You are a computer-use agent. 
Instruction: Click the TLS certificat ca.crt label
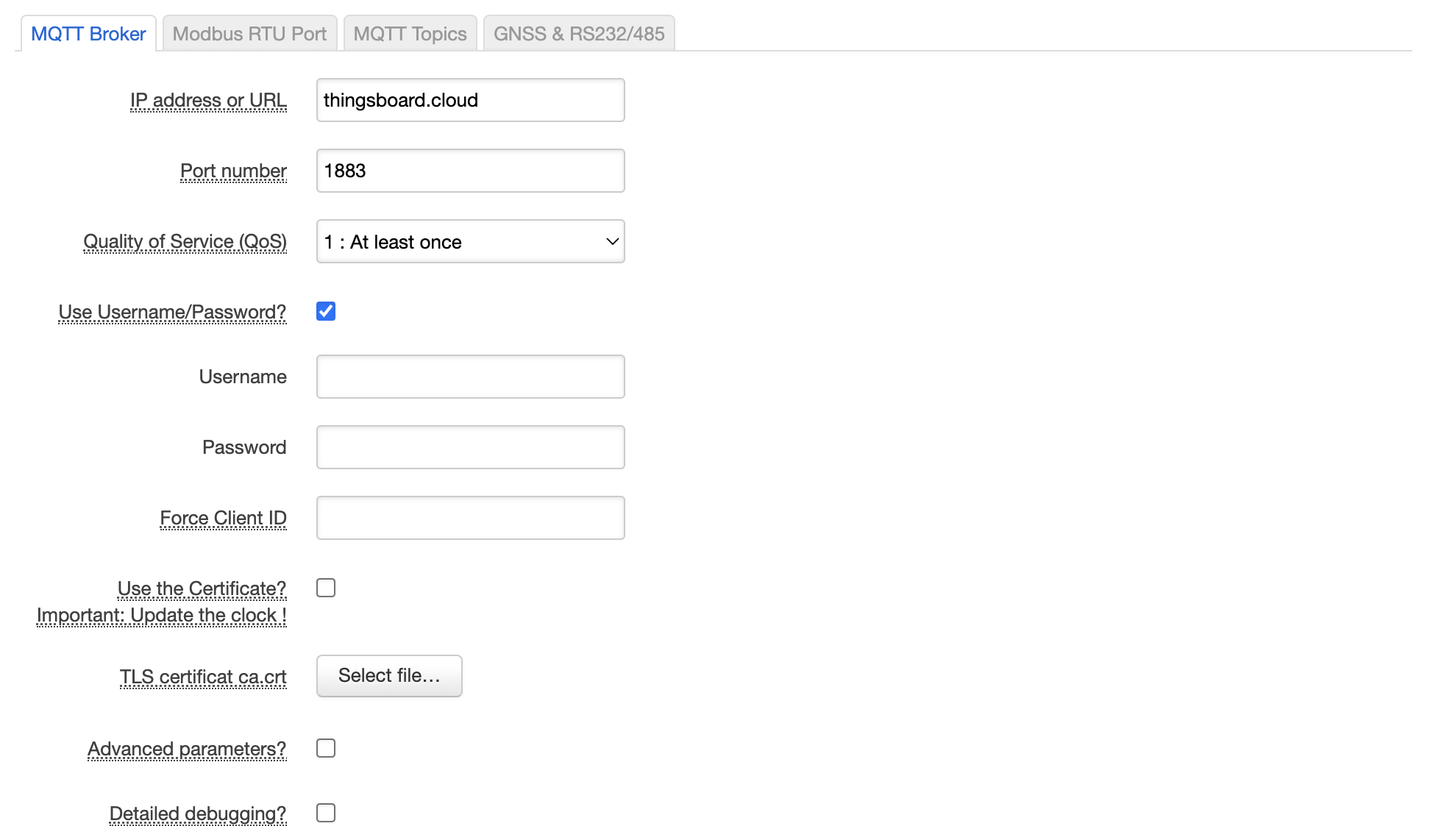point(203,677)
